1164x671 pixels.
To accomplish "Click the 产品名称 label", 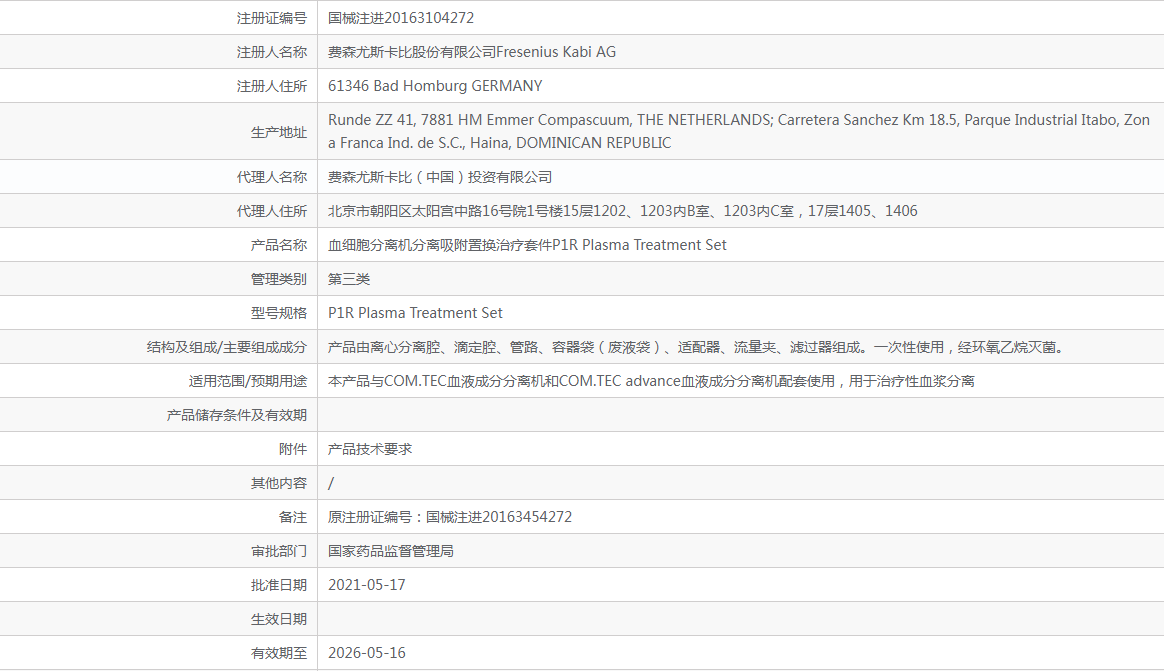I will 278,246.
